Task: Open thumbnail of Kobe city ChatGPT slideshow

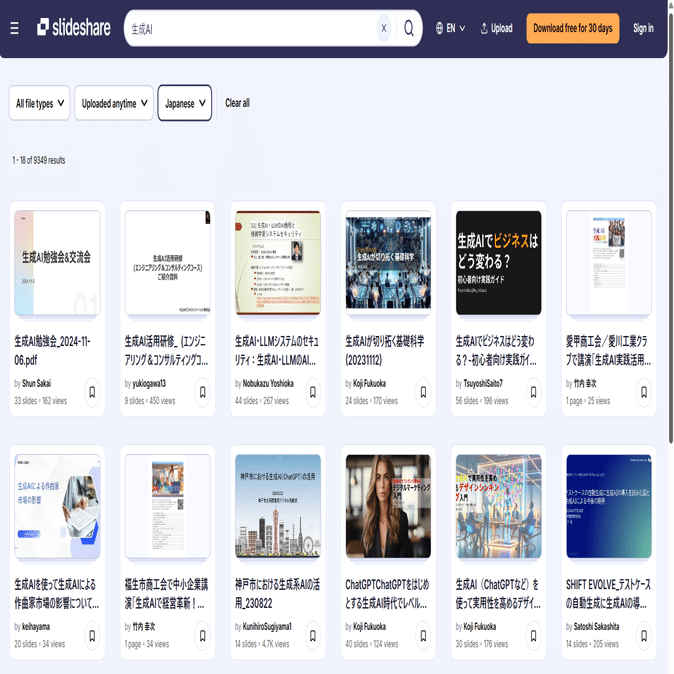Action: (x=278, y=506)
